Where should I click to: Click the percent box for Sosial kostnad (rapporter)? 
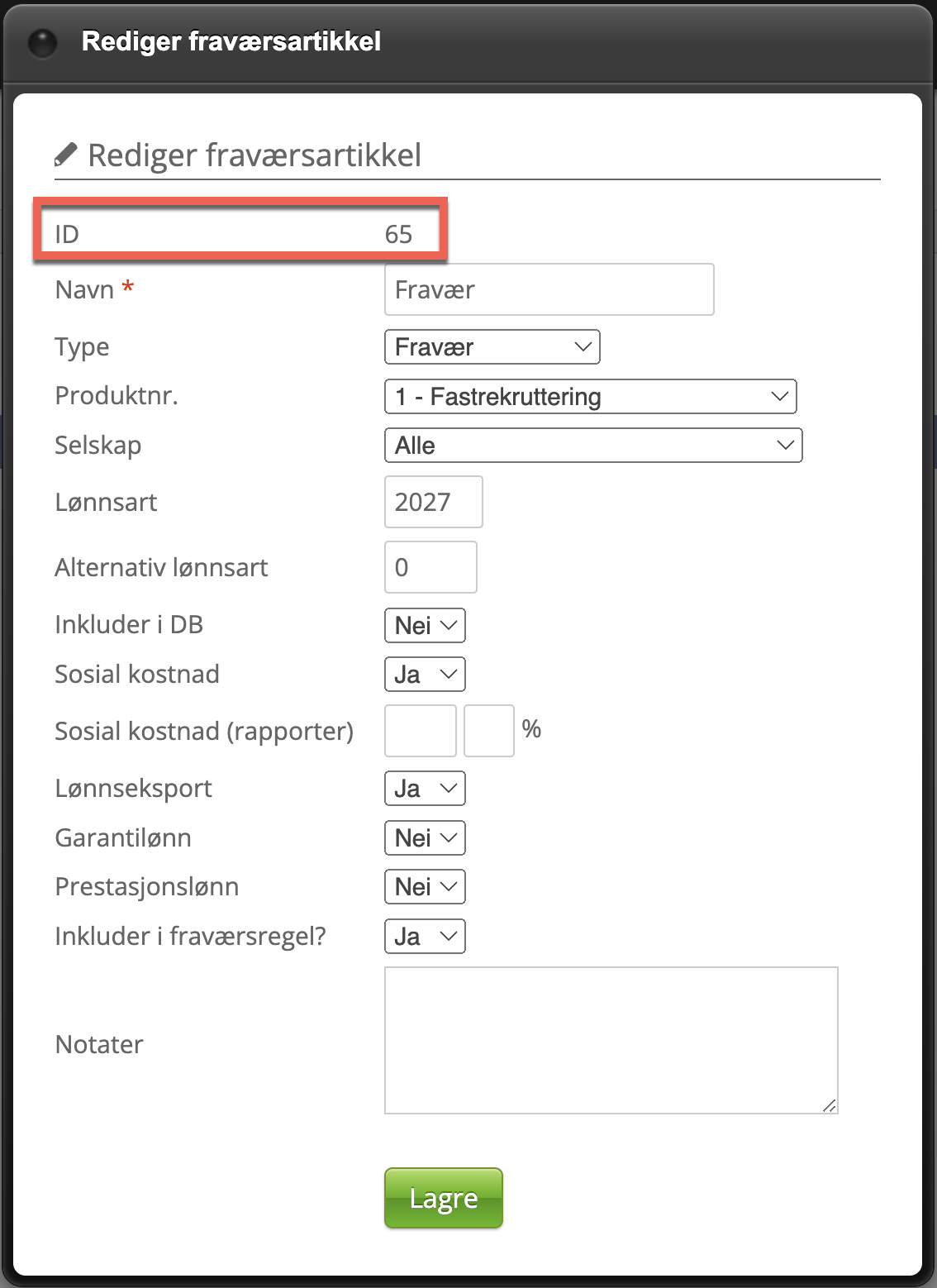pyautogui.click(x=489, y=731)
